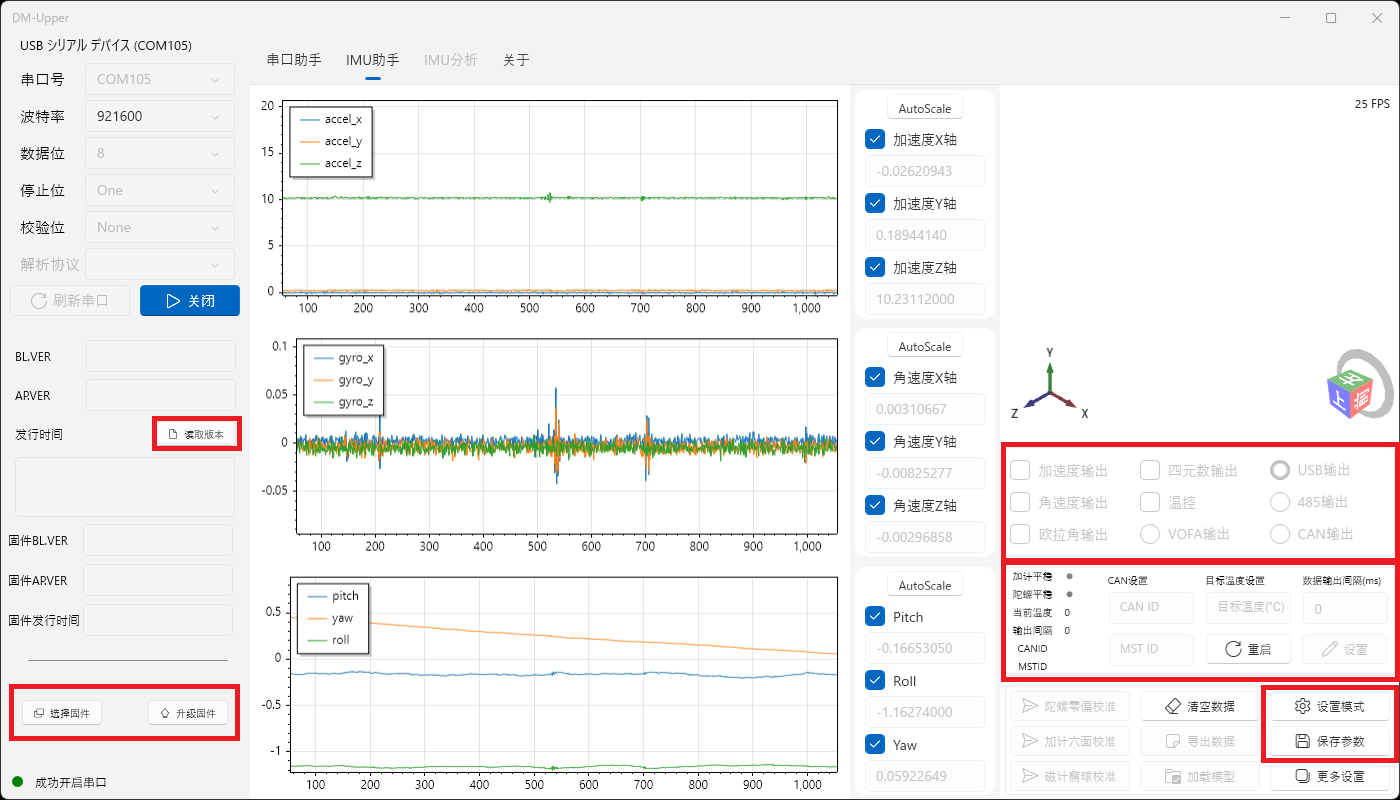This screenshot has height=800, width=1400.
Task: Click the restart icon button
Action: click(x=1247, y=649)
